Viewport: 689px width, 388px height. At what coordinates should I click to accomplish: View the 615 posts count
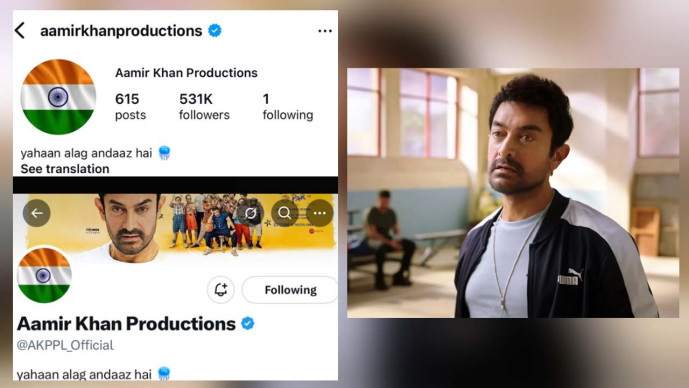pos(131,106)
